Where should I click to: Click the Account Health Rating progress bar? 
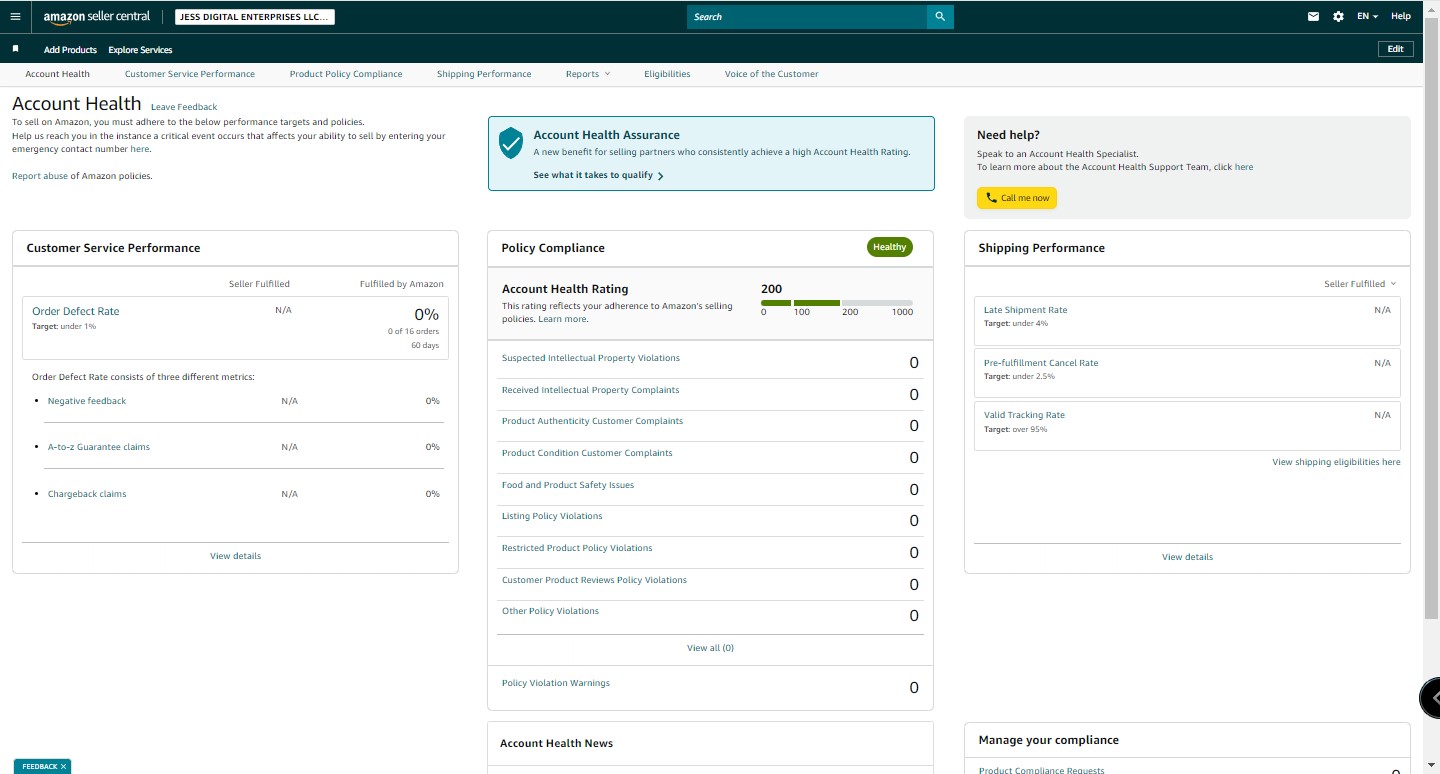[x=837, y=303]
